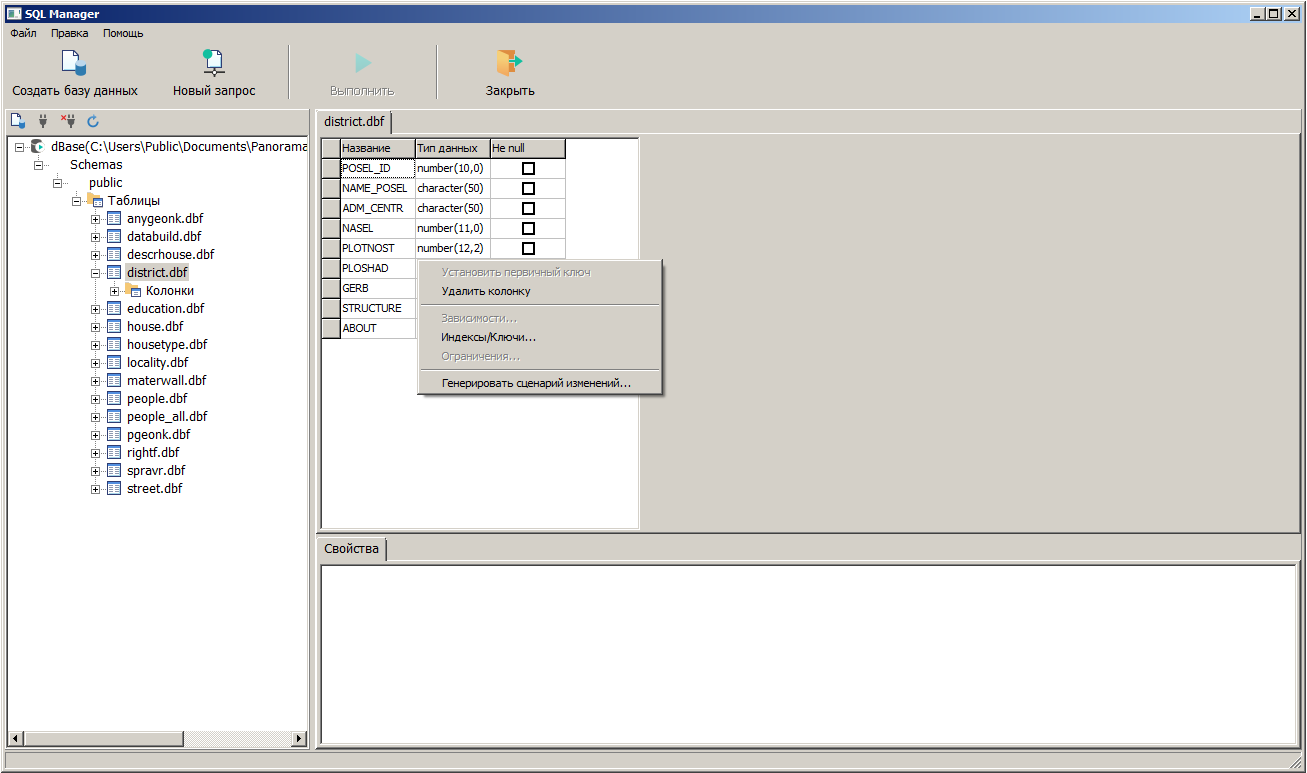Click the dBase database icon in the tree
This screenshot has height=773, width=1307.
[x=38, y=147]
